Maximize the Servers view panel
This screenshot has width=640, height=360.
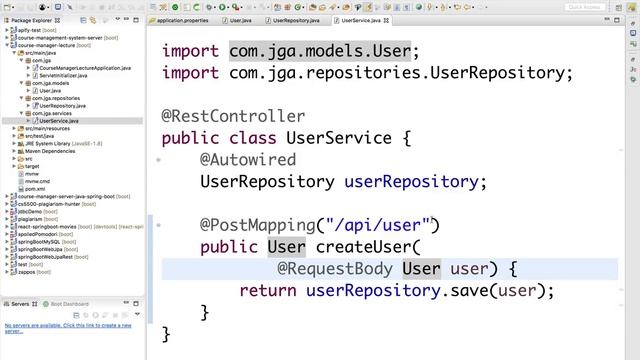pyautogui.click(x=136, y=303)
